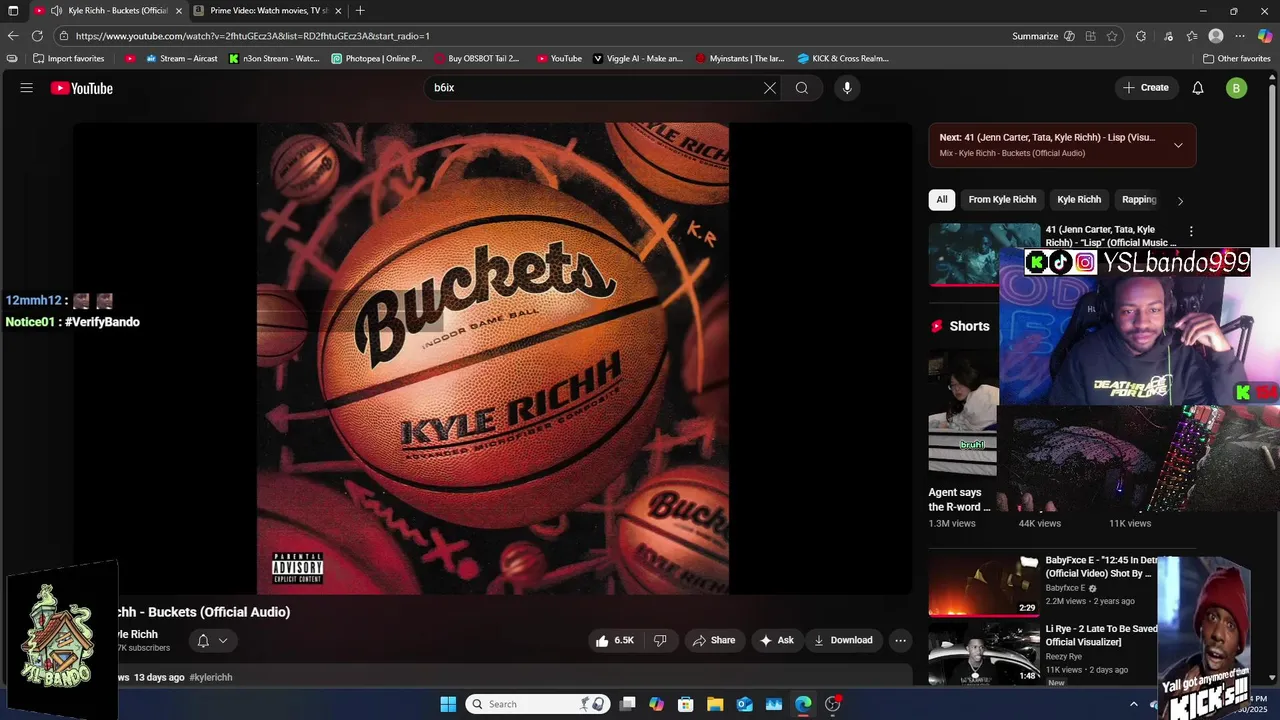Go back in the browser
1280x720 pixels.
13,36
